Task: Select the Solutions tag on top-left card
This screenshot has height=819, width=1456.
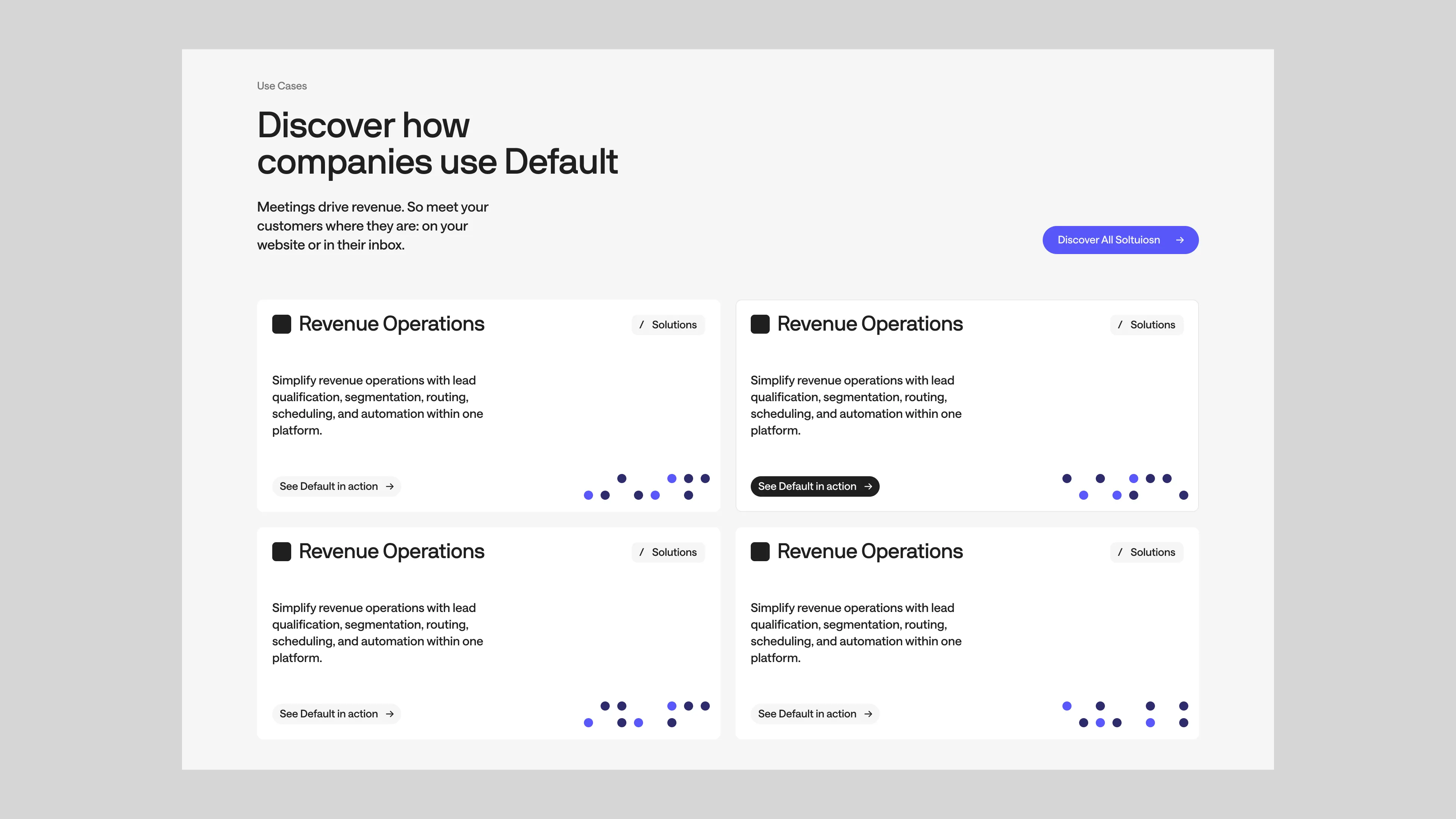Action: pyautogui.click(x=668, y=325)
